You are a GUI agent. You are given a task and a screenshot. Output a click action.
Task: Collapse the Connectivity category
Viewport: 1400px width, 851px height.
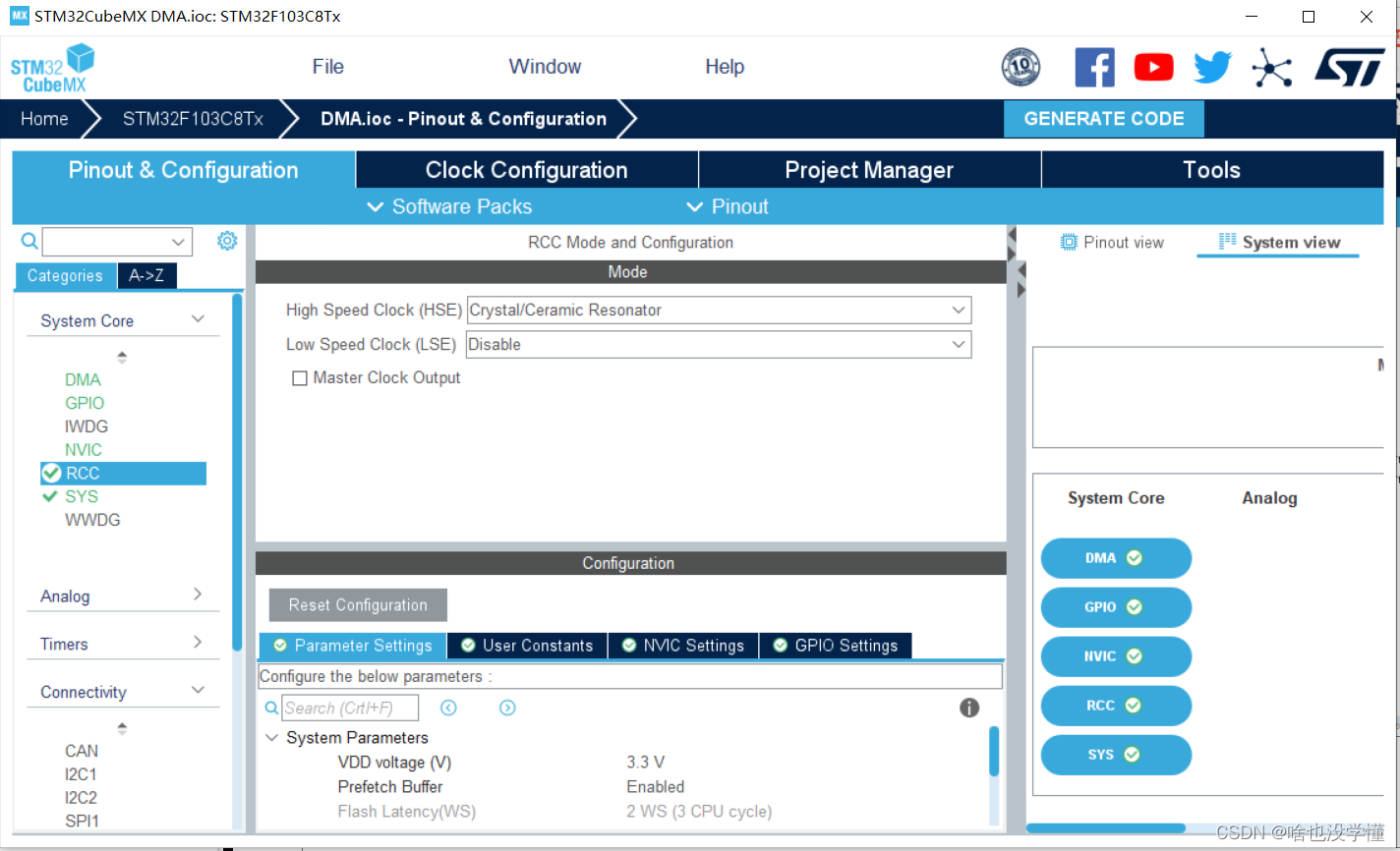pyautogui.click(x=198, y=691)
